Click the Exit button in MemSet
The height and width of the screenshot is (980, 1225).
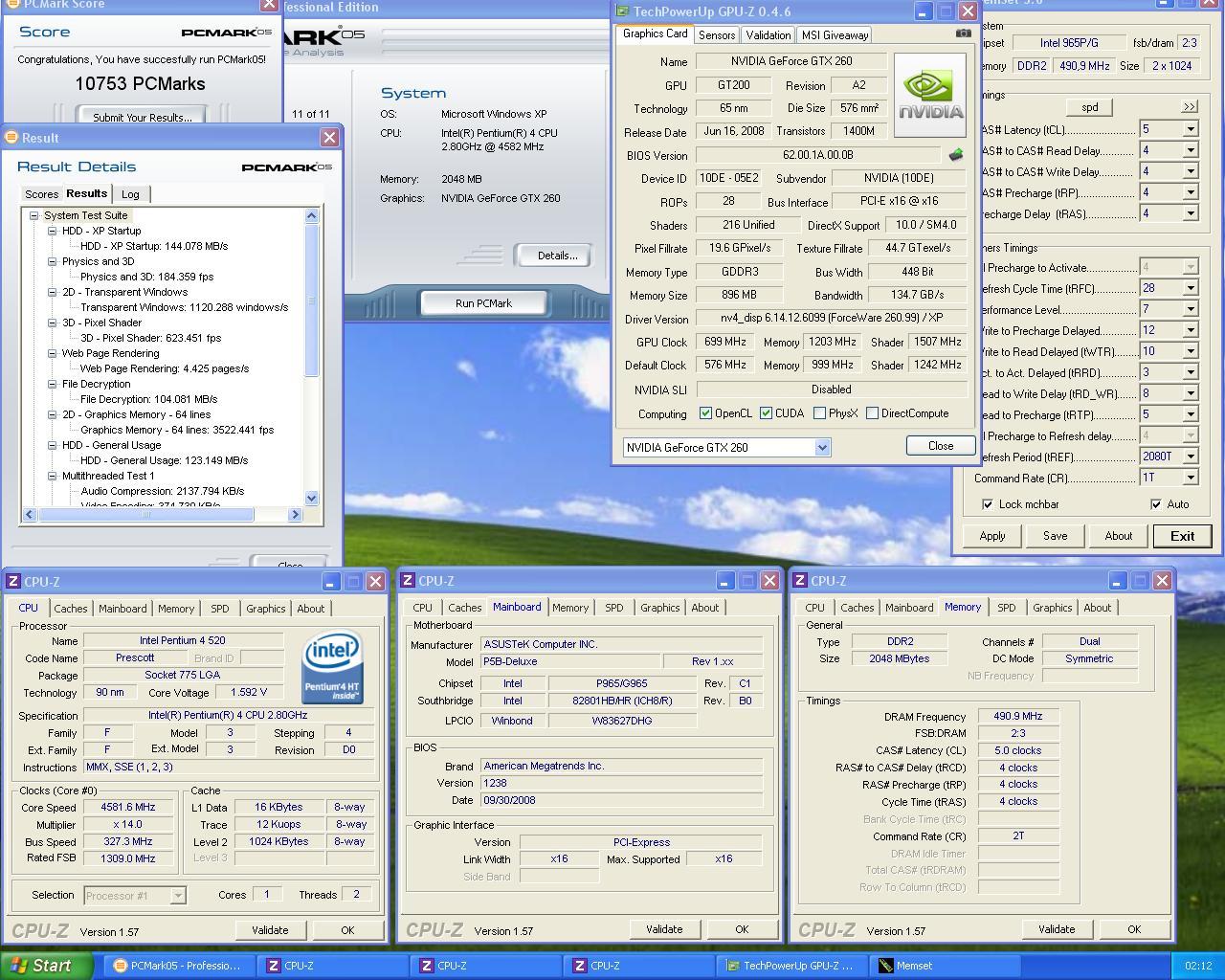tap(1183, 536)
